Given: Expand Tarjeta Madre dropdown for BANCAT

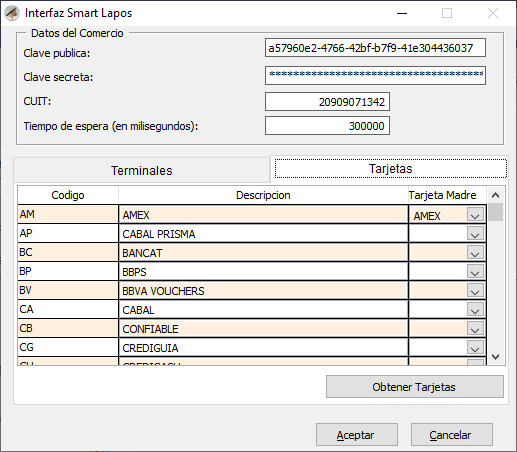Looking at the screenshot, I should [x=475, y=253].
